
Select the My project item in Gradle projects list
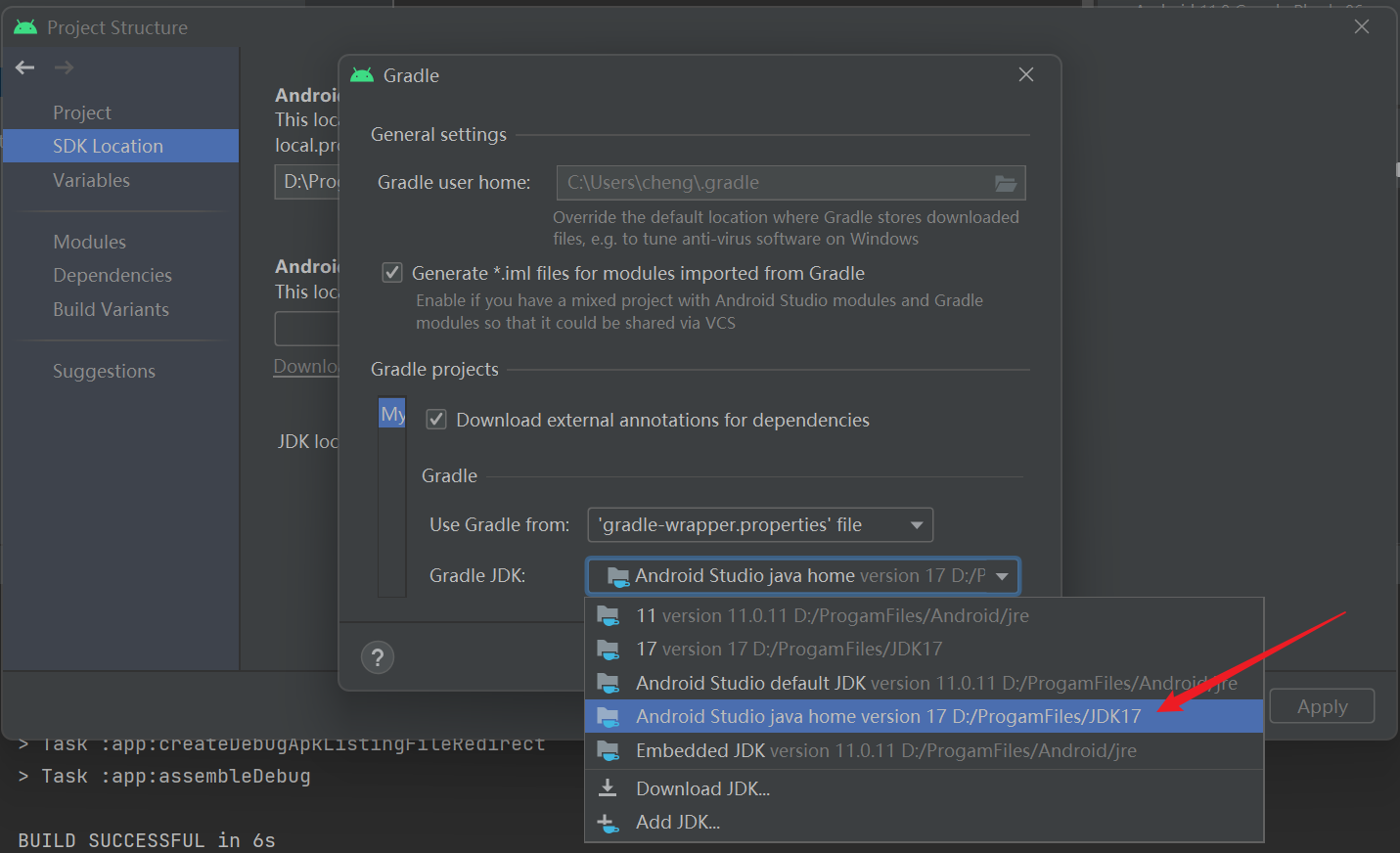pos(392,414)
